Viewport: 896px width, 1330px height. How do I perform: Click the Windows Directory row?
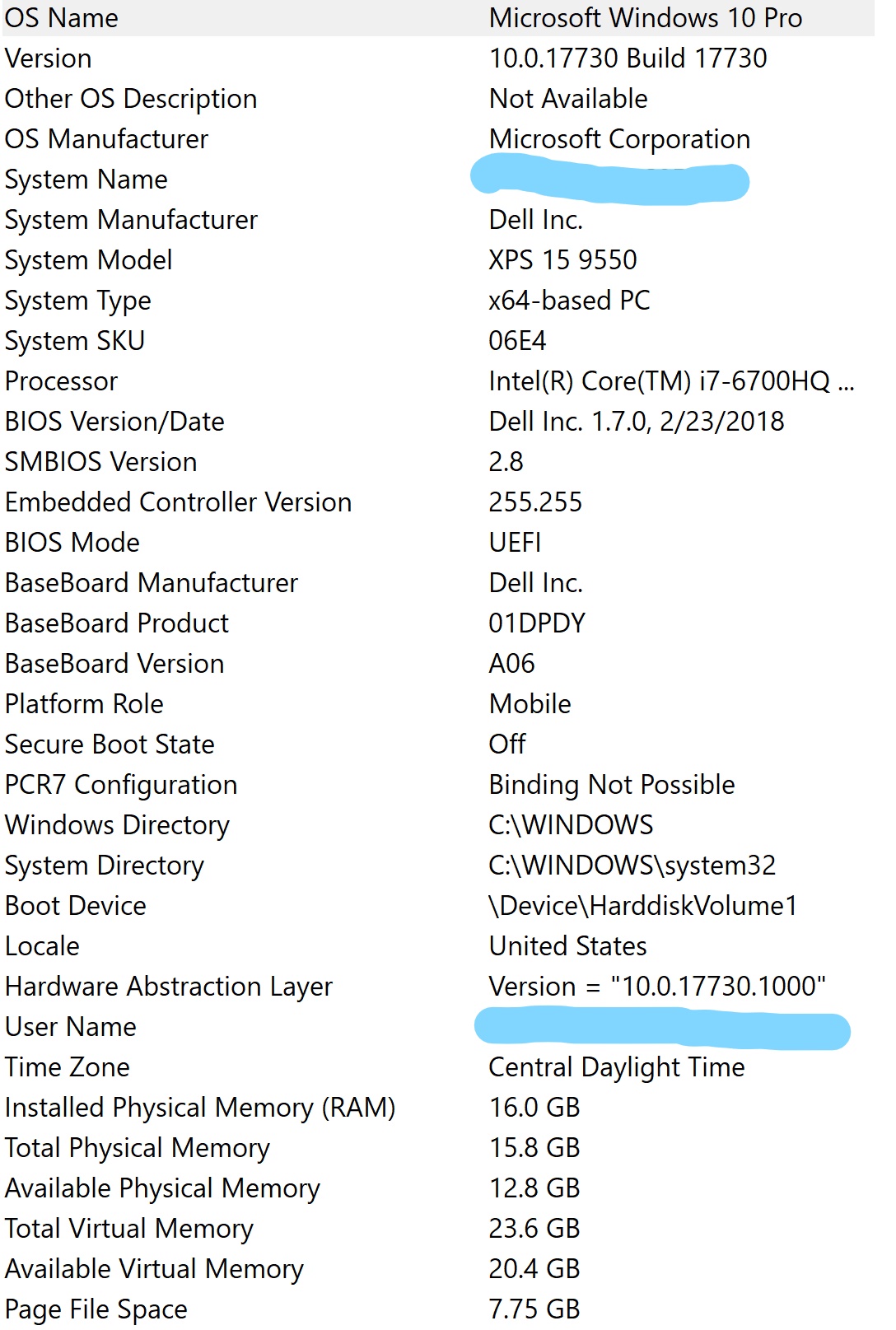pyautogui.click(x=439, y=825)
